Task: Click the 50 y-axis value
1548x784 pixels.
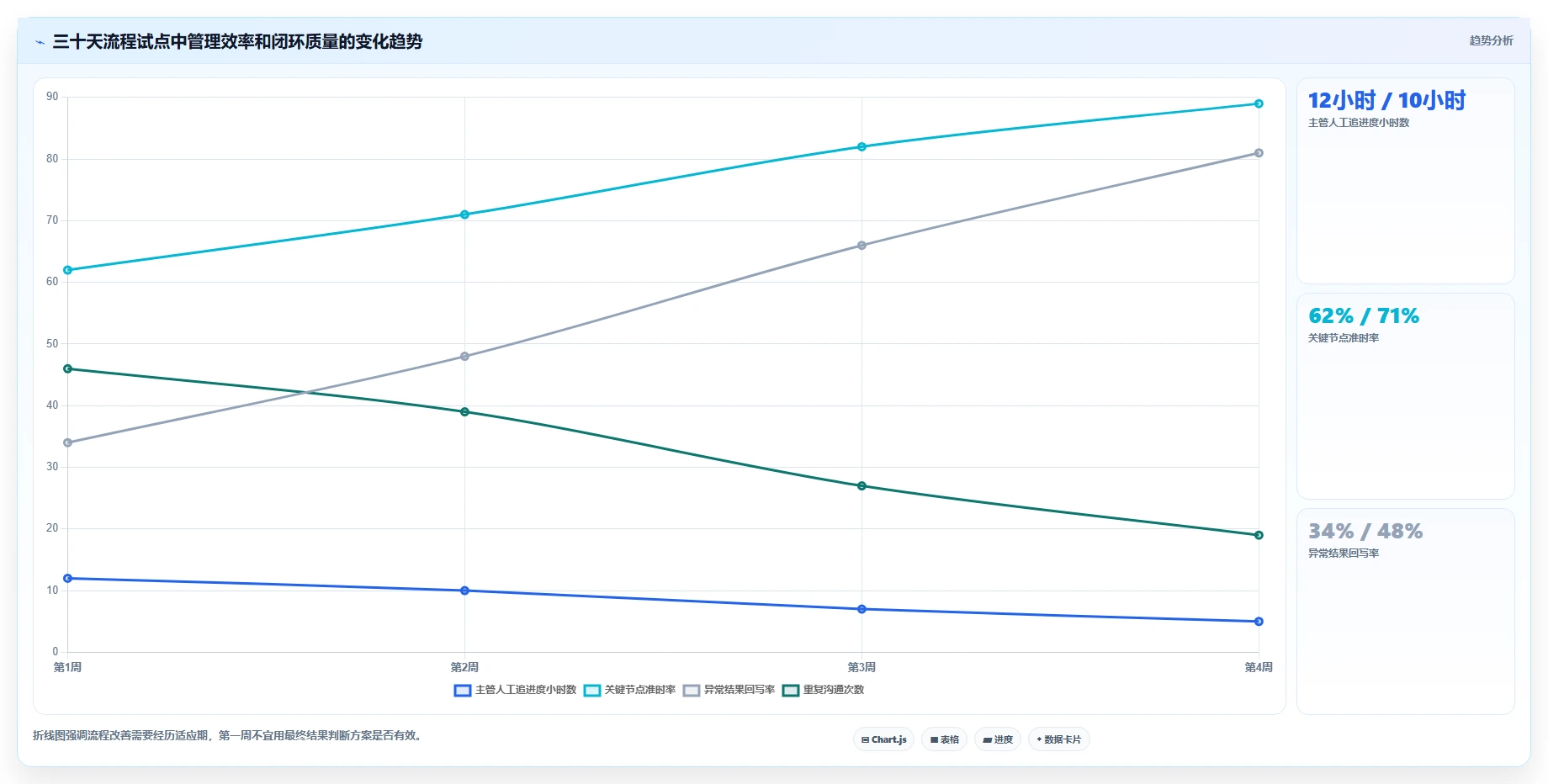Action: tap(52, 344)
